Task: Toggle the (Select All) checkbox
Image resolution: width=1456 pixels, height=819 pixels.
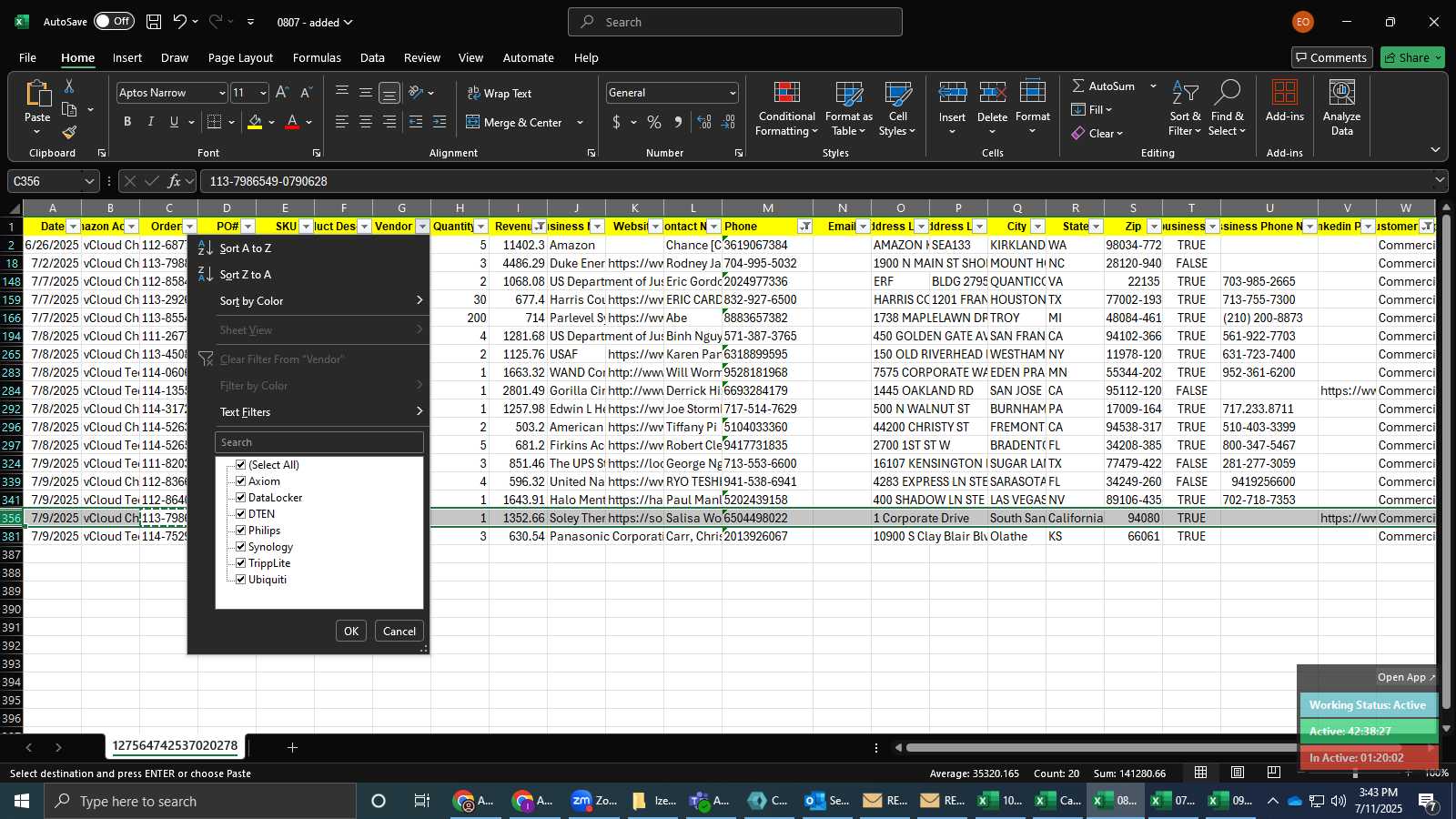Action: coord(241,465)
